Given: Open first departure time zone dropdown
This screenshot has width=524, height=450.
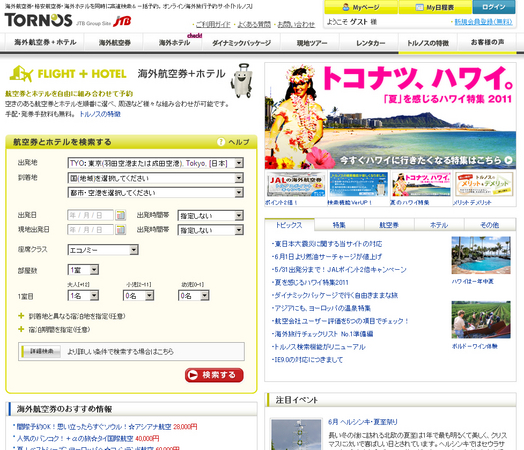Looking at the screenshot, I should [211, 216].
